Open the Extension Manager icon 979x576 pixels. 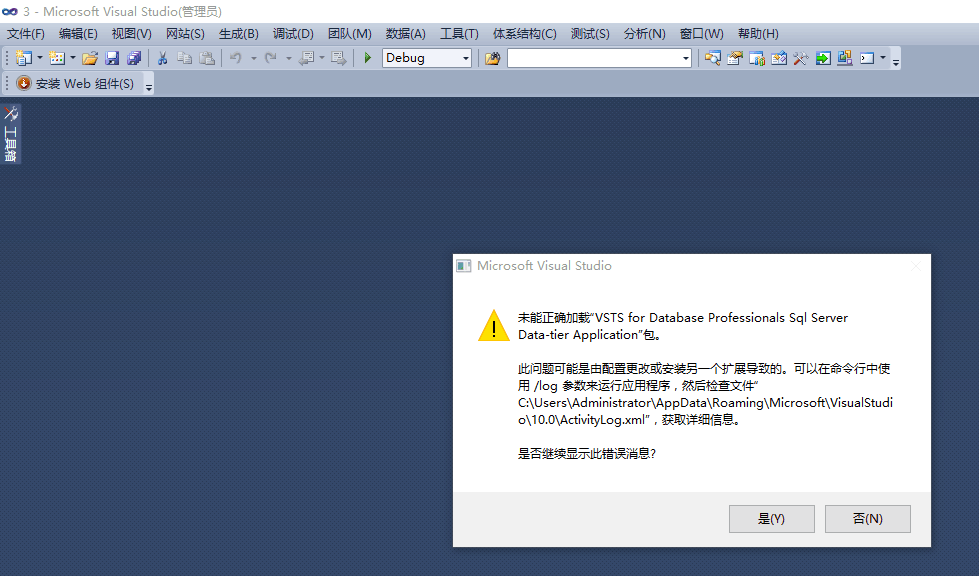pos(845,58)
